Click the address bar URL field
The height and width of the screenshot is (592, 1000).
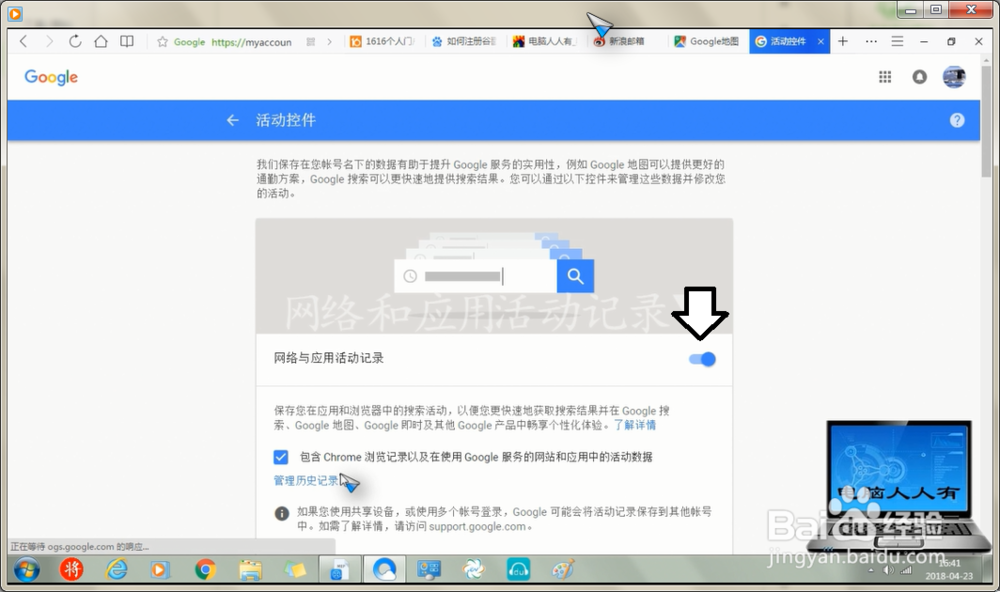[x=251, y=42]
